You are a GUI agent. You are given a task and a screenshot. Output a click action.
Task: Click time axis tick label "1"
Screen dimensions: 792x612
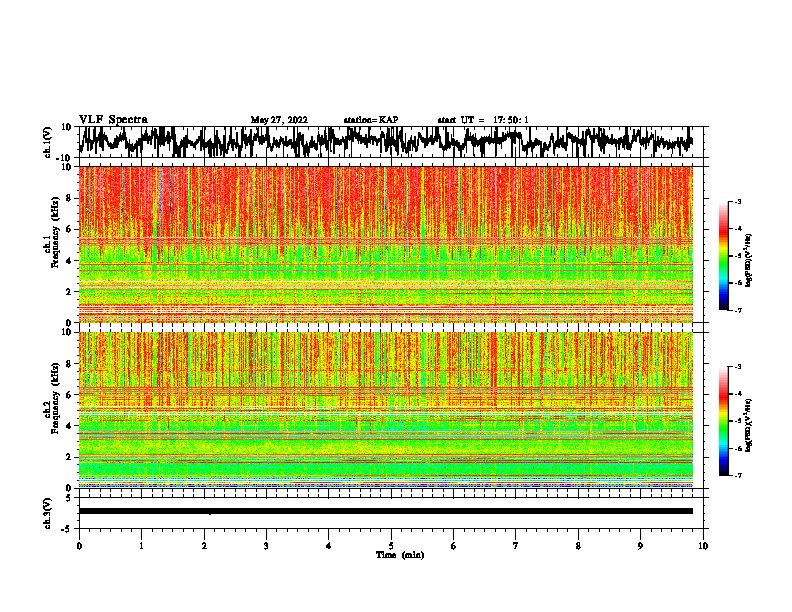(x=141, y=546)
